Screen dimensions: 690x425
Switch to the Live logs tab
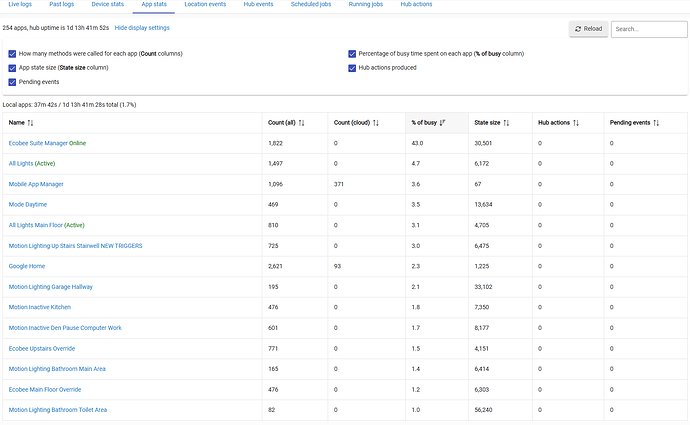click(x=20, y=5)
